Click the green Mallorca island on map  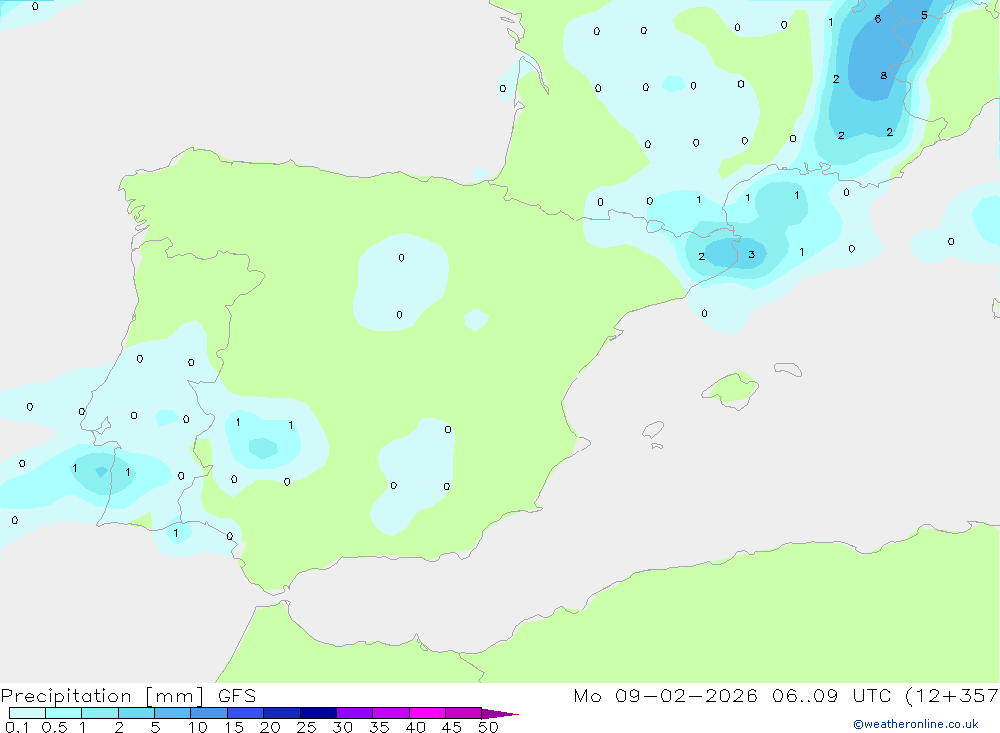pyautogui.click(x=731, y=389)
